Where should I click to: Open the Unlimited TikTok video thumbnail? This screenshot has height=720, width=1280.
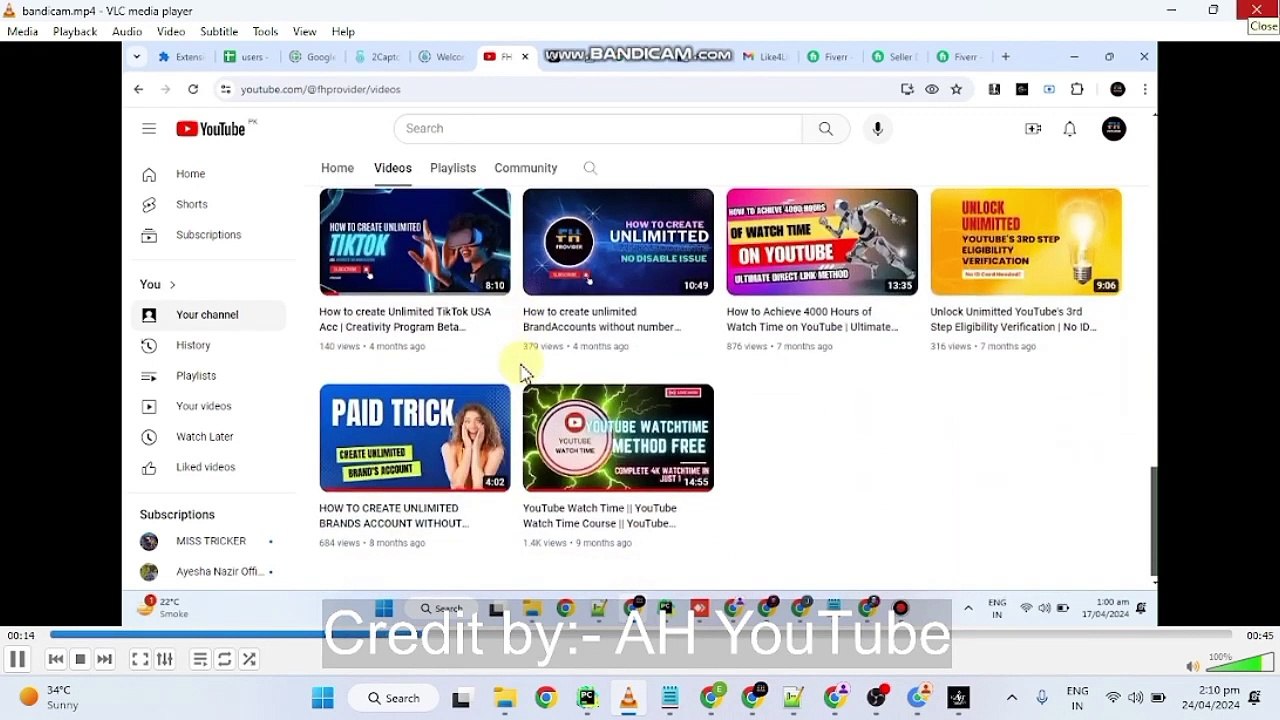415,242
